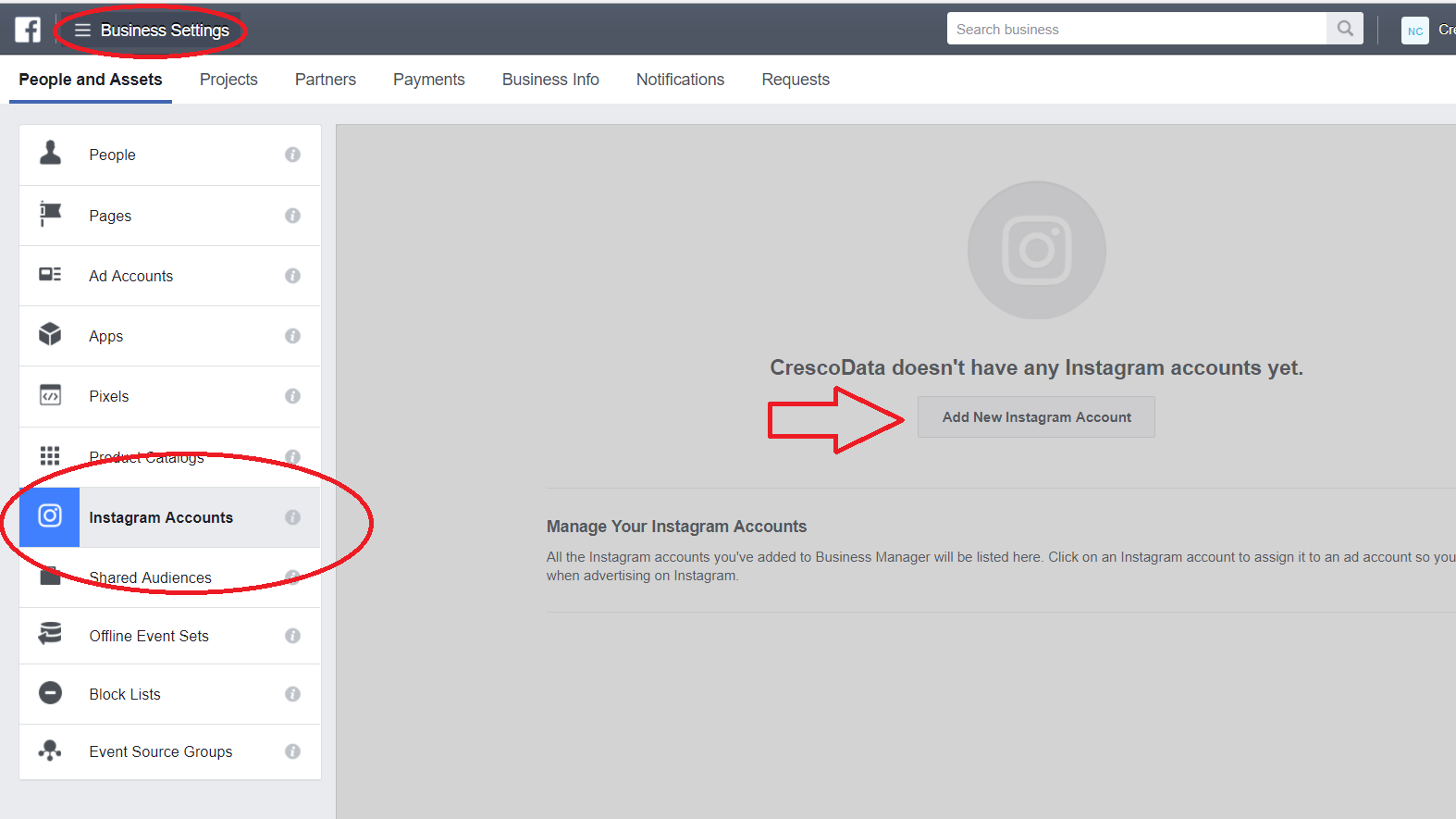Switch to the Projects tab
The image size is (1456, 819).
(228, 80)
